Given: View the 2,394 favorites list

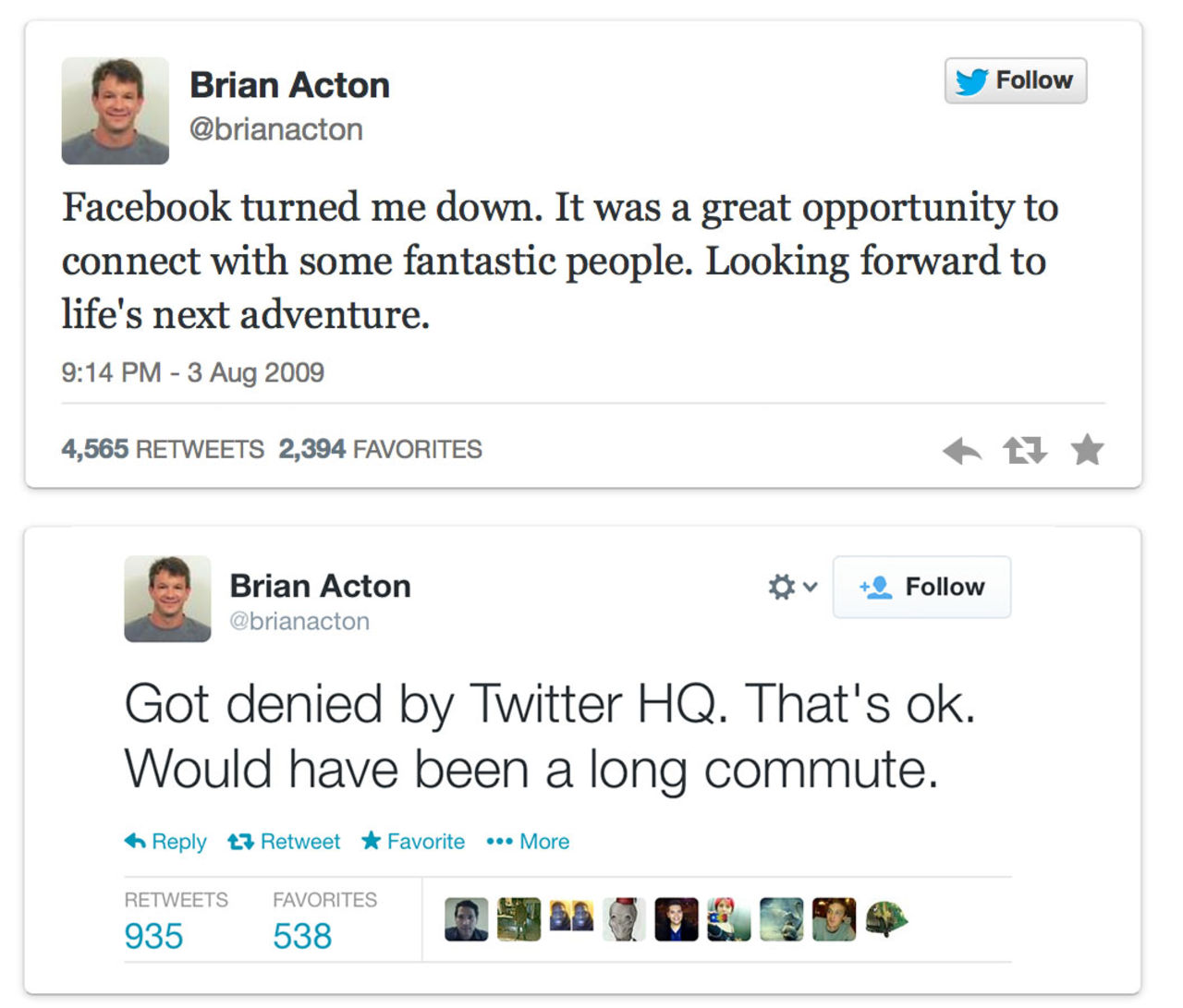Looking at the screenshot, I should tap(380, 450).
